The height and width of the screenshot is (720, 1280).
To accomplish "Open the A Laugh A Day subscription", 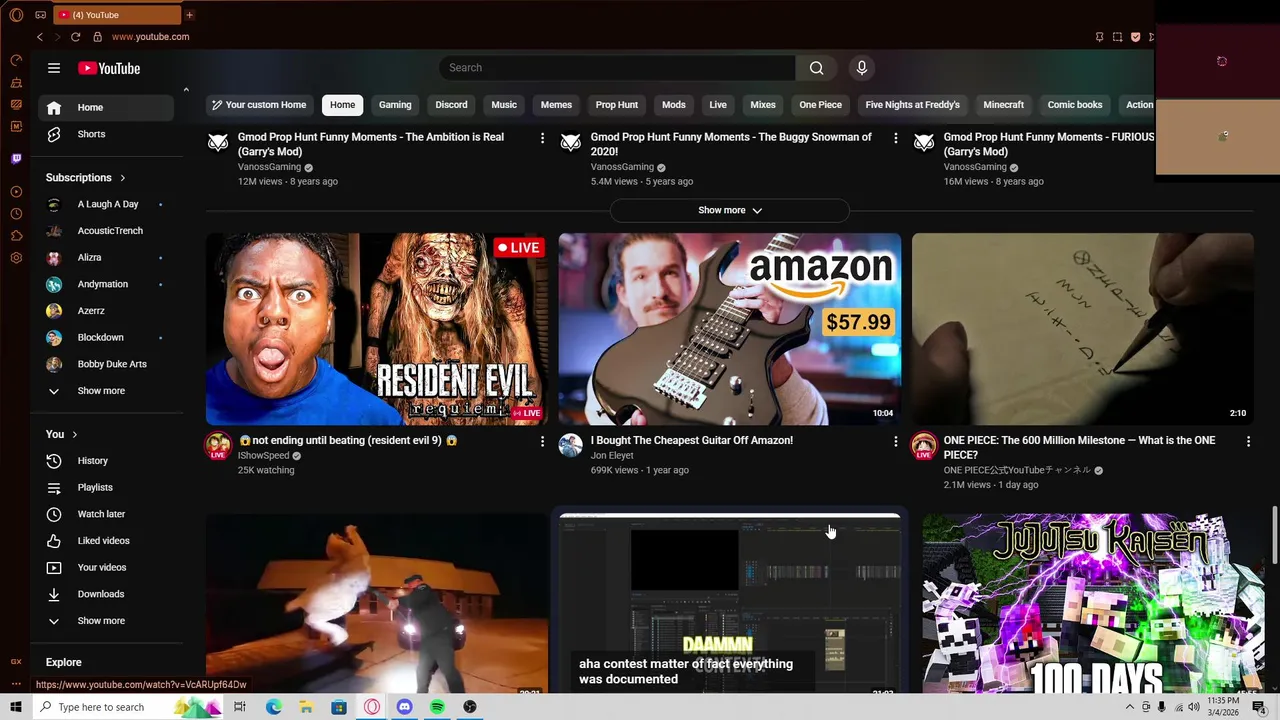I will [x=106, y=204].
